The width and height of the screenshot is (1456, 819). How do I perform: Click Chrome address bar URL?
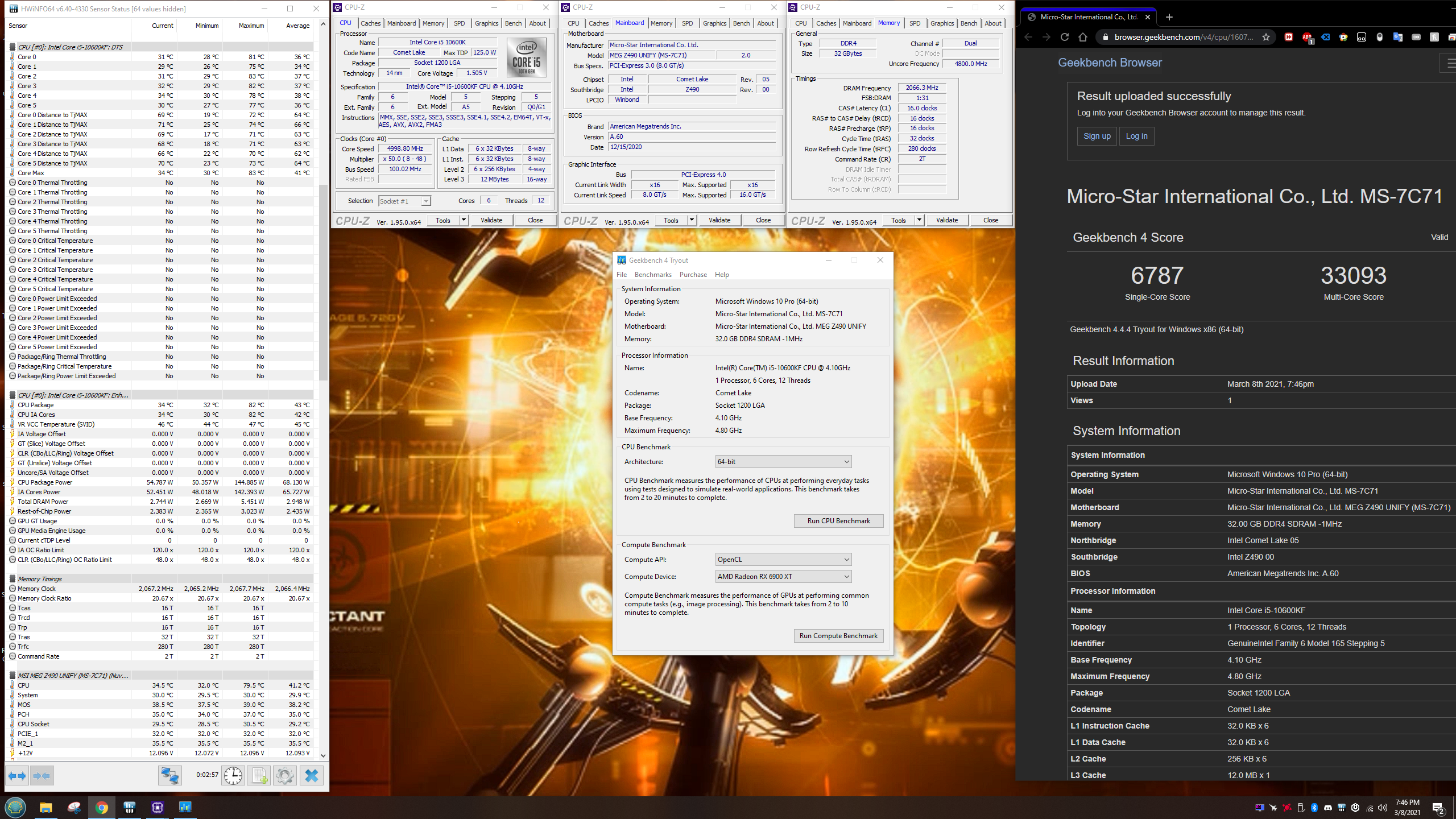tap(1183, 37)
